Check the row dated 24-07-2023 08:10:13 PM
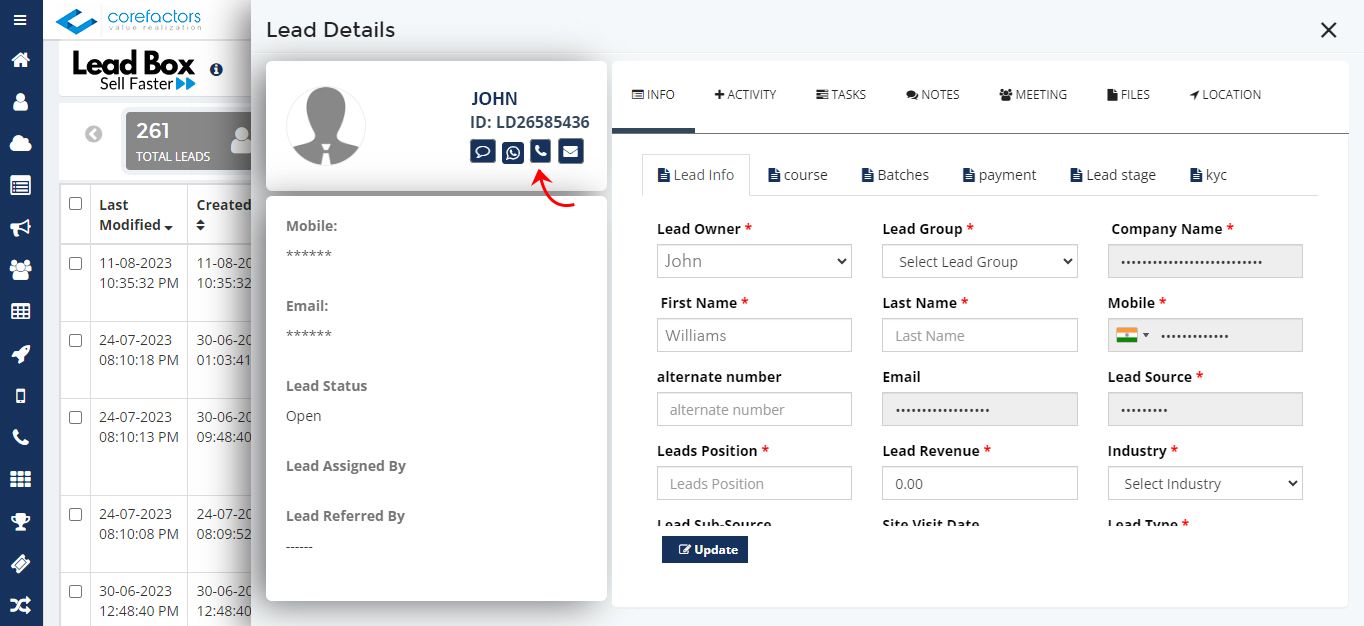 click(x=75, y=417)
